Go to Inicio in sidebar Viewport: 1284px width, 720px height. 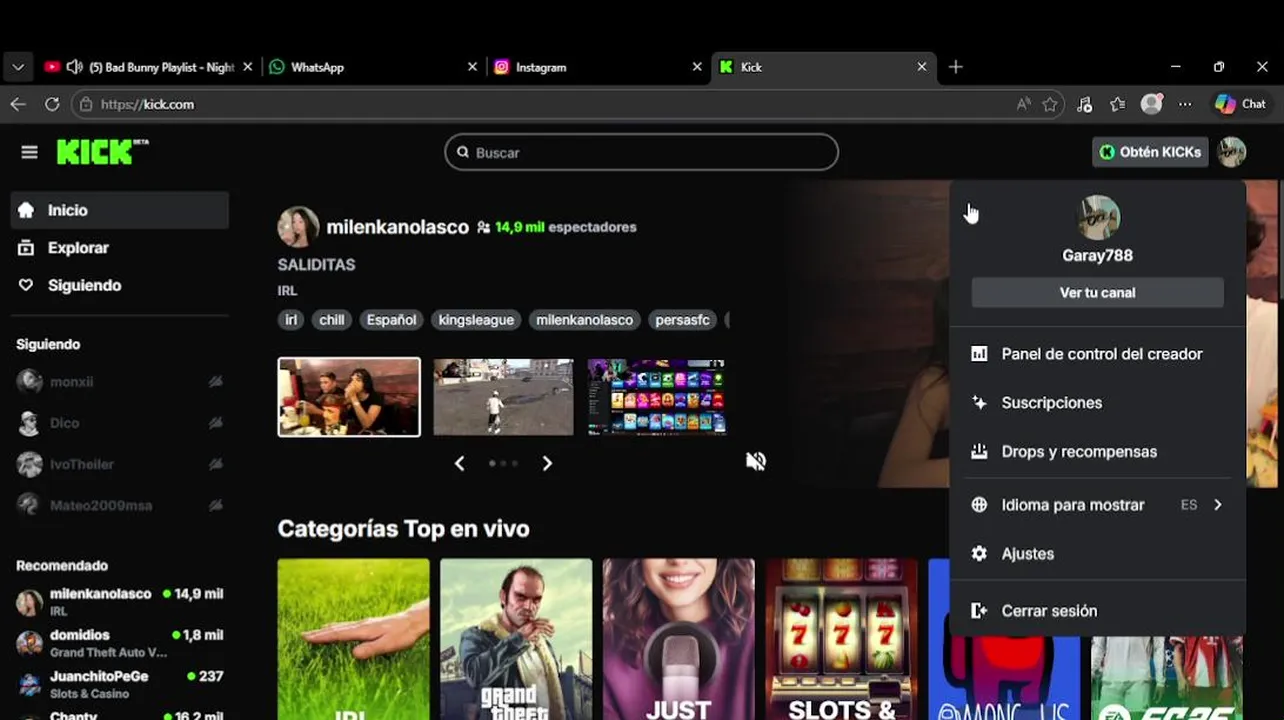[120, 210]
